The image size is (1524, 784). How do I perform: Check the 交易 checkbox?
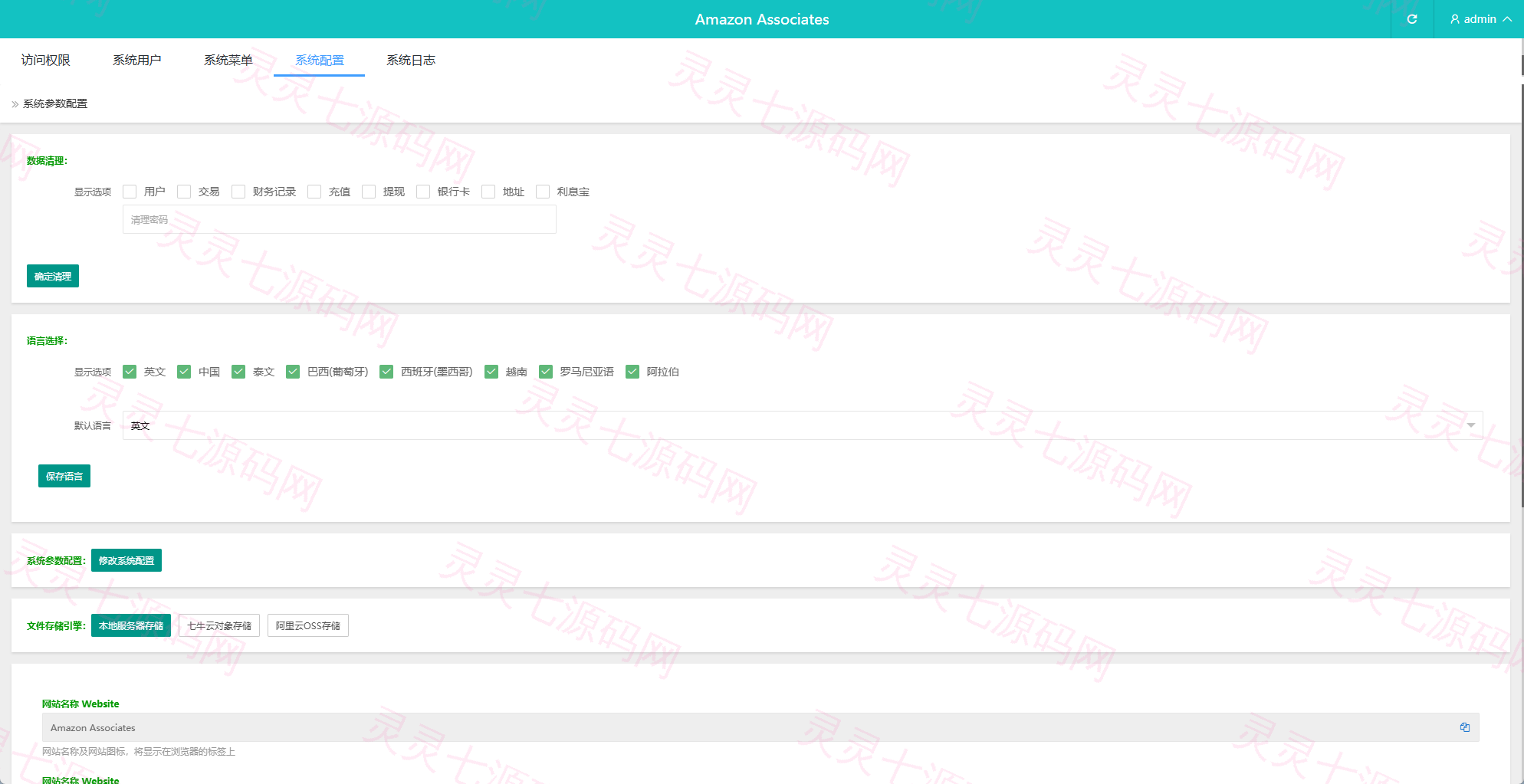point(184,192)
